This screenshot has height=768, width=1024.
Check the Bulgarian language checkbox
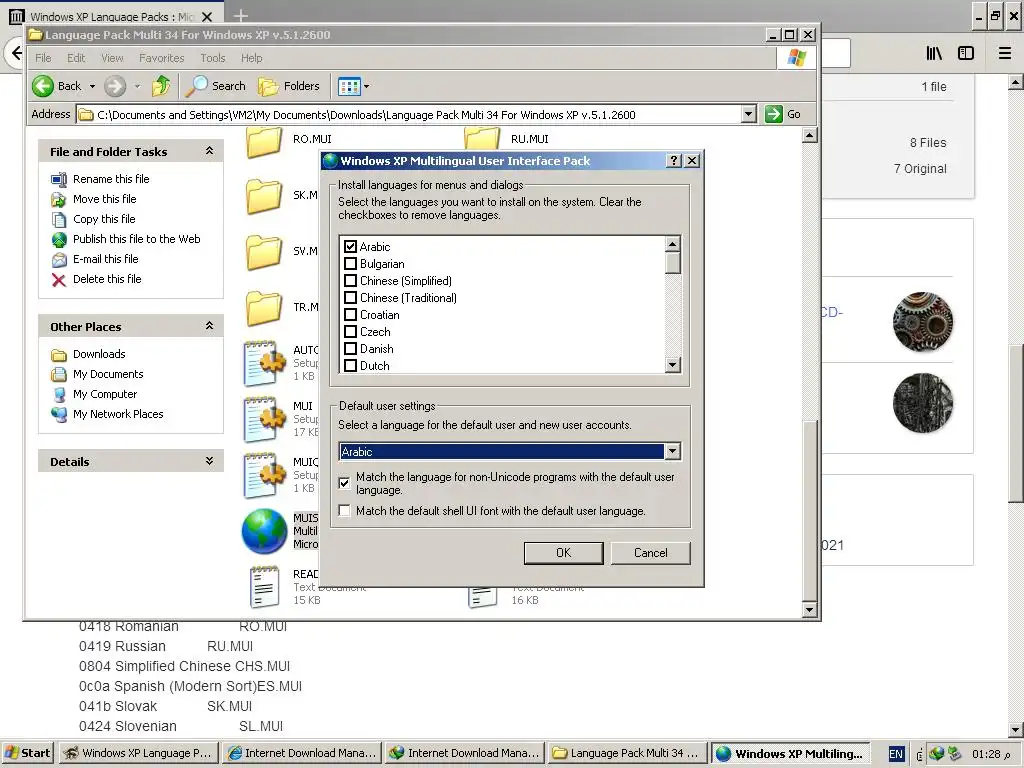[351, 264]
